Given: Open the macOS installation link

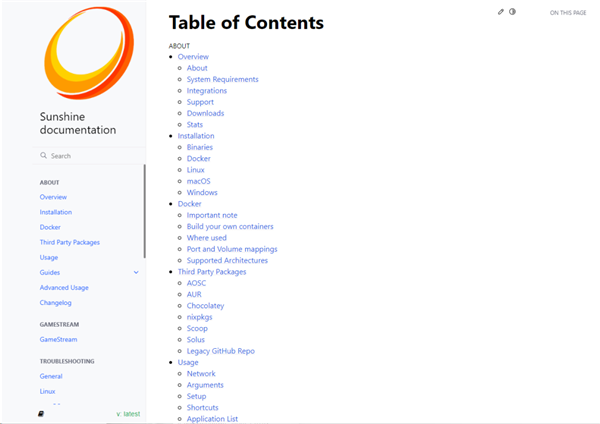Looking at the screenshot, I should click(199, 181).
